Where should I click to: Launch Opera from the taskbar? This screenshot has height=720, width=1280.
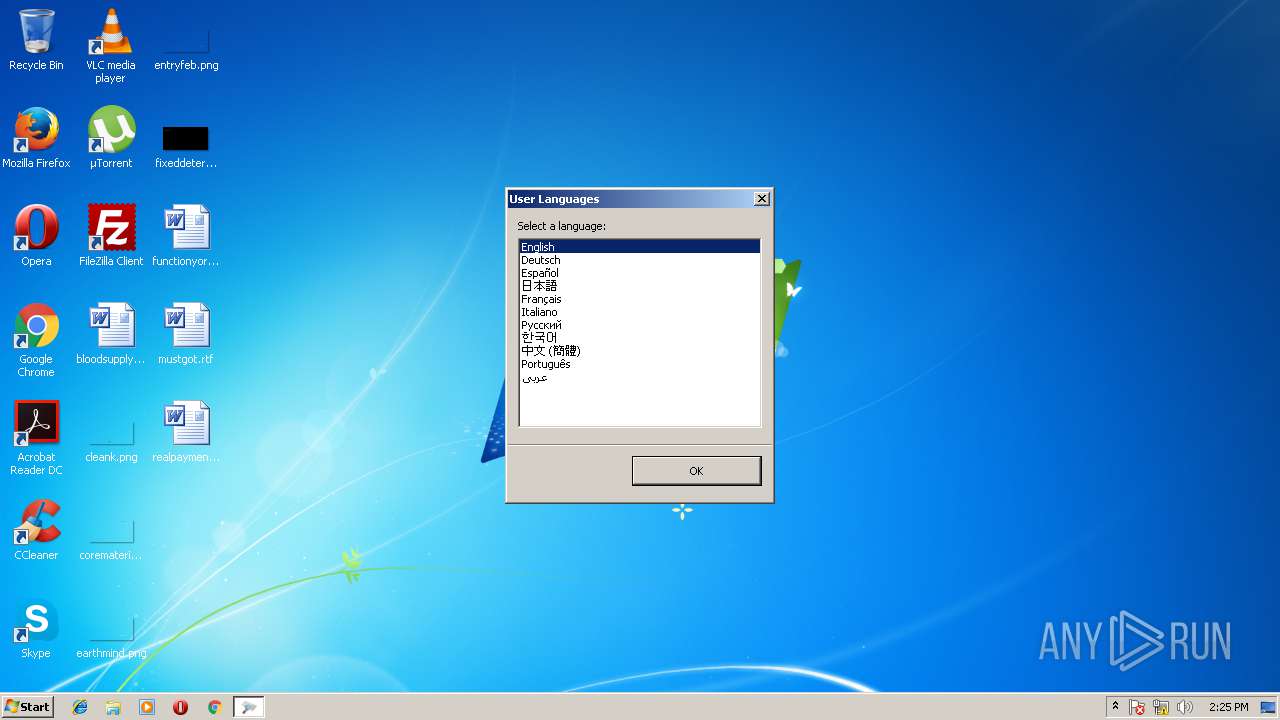tap(181, 707)
